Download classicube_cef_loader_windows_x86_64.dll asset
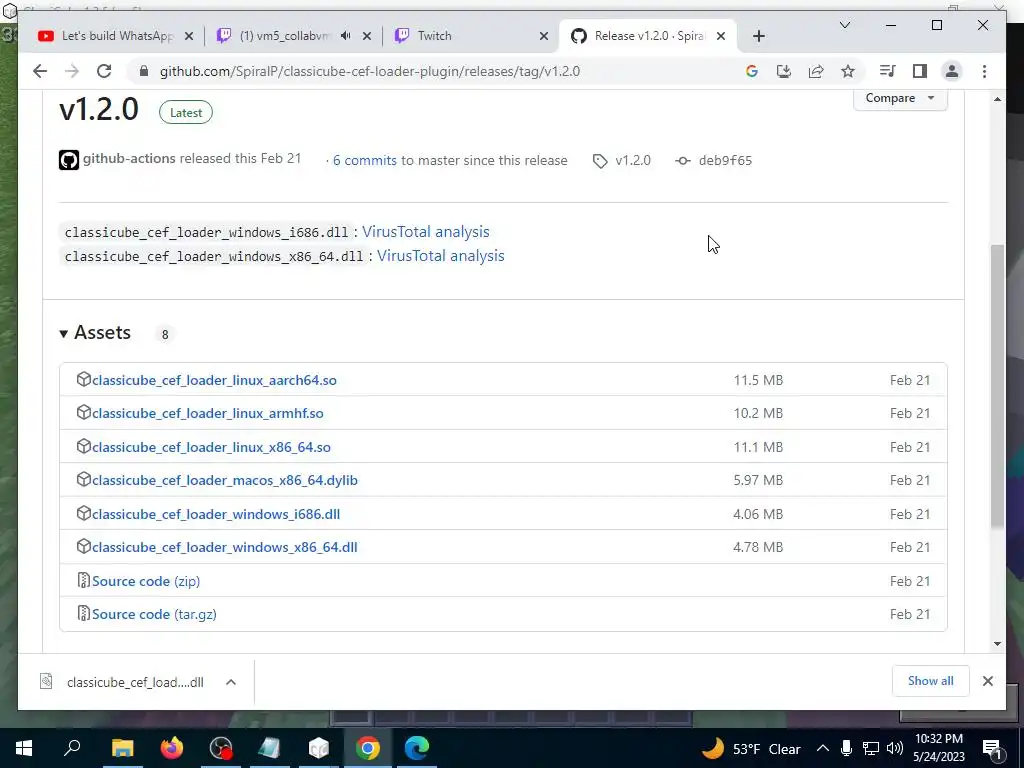 point(225,547)
